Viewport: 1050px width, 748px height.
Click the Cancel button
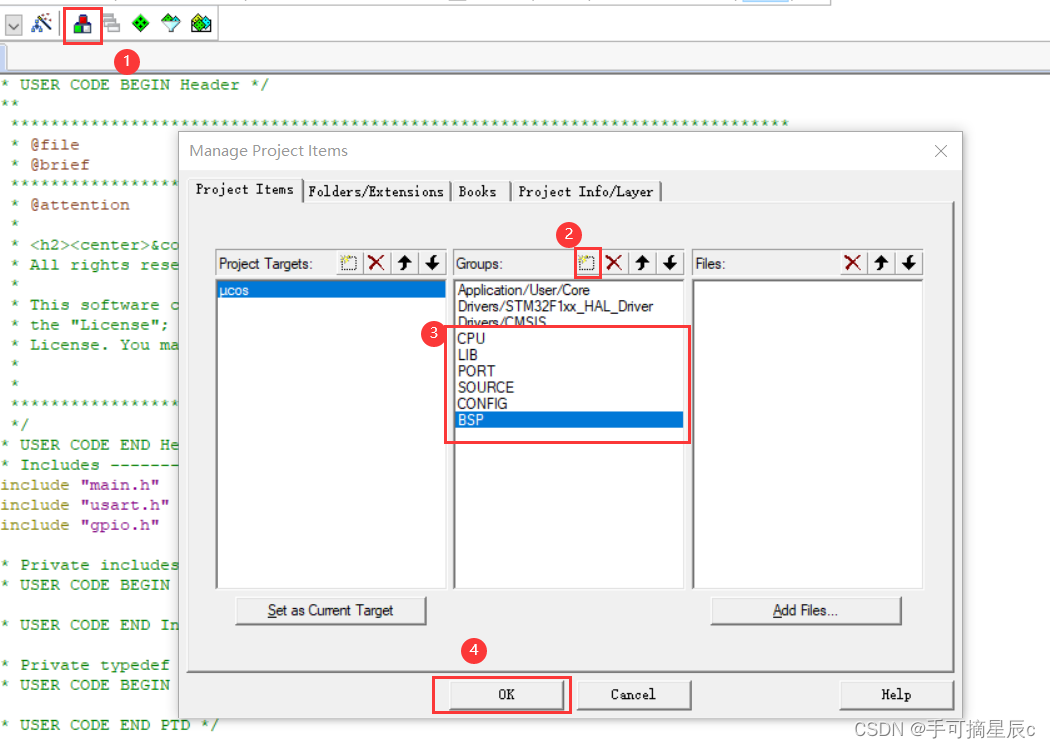633,694
